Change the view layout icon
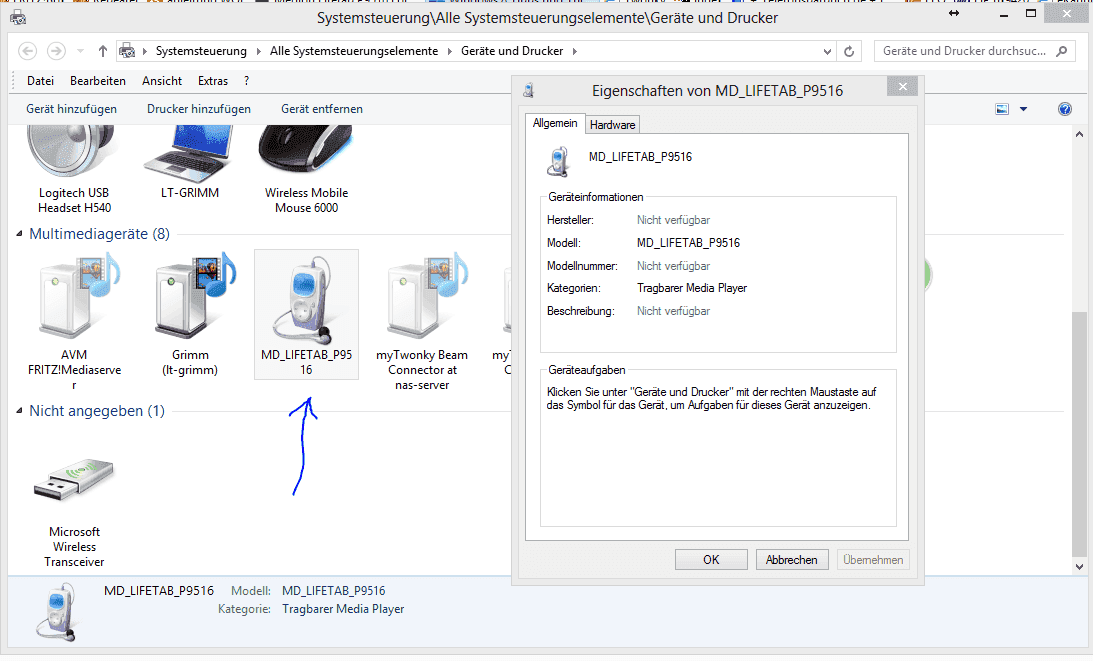1093x661 pixels. click(x=1002, y=109)
